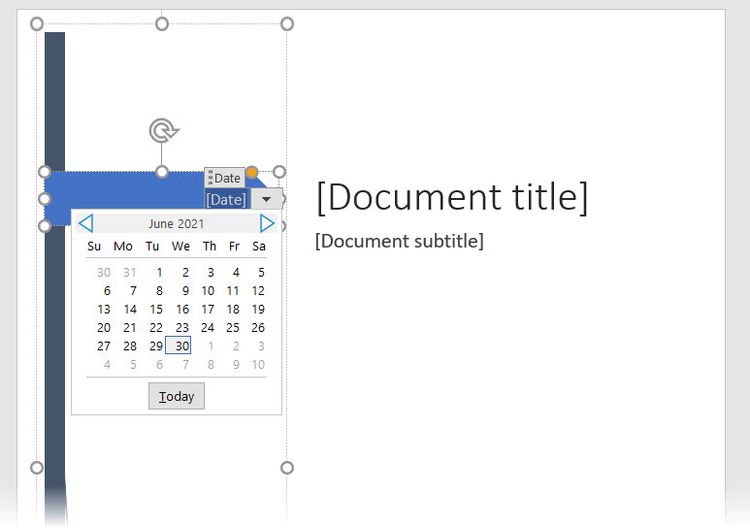The image size is (750, 528).
Task: Click the rotate handle above the shape
Action: coord(163,131)
